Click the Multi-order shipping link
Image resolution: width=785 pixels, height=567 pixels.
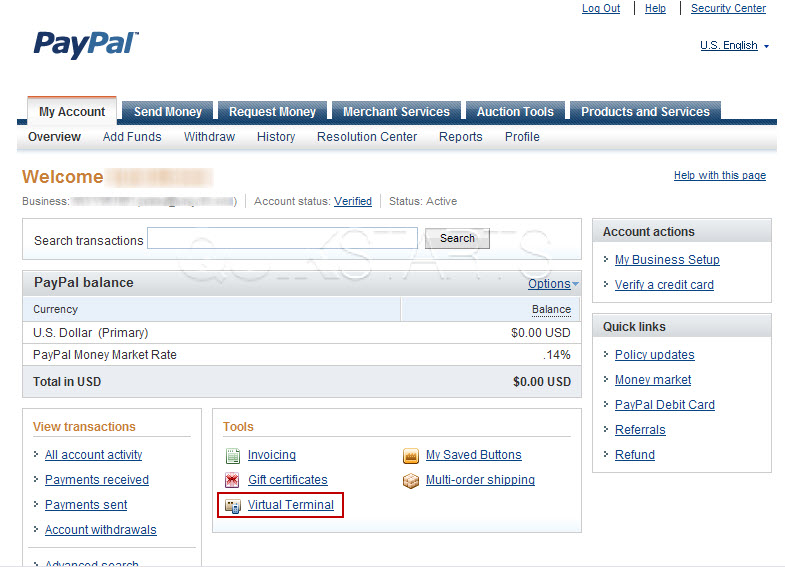point(480,480)
